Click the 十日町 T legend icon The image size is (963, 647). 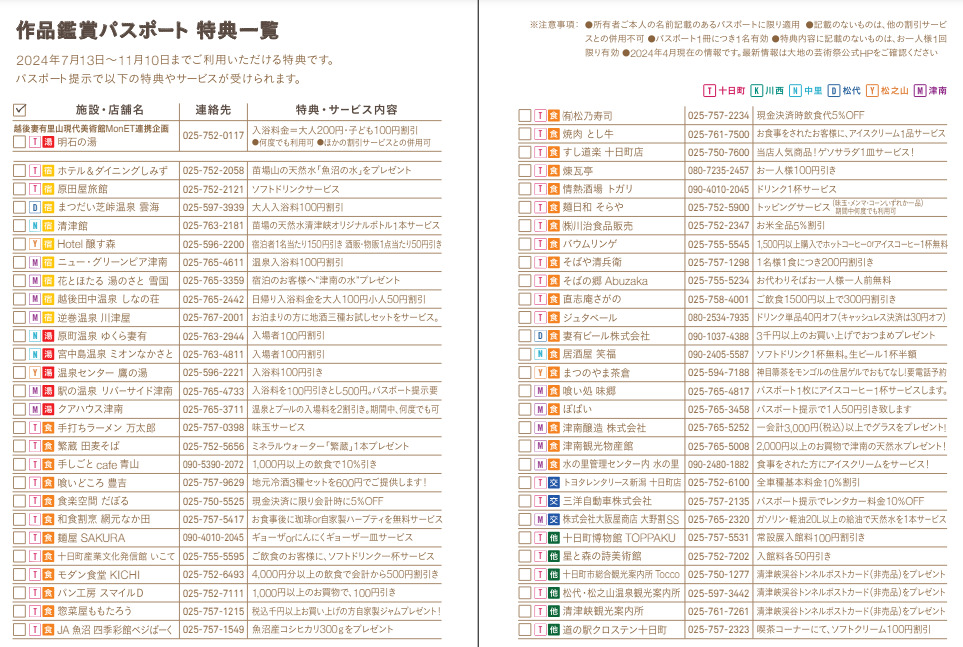709,91
